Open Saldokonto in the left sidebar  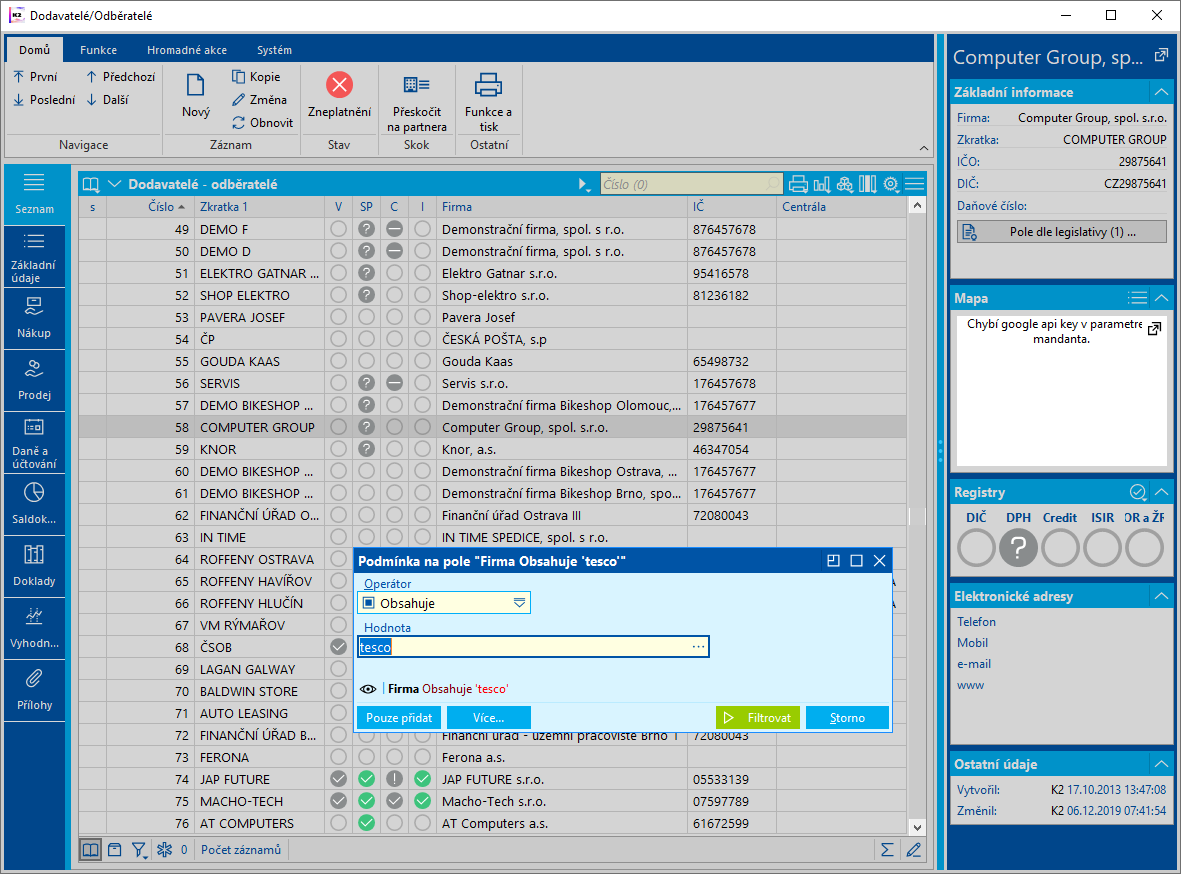[x=34, y=503]
